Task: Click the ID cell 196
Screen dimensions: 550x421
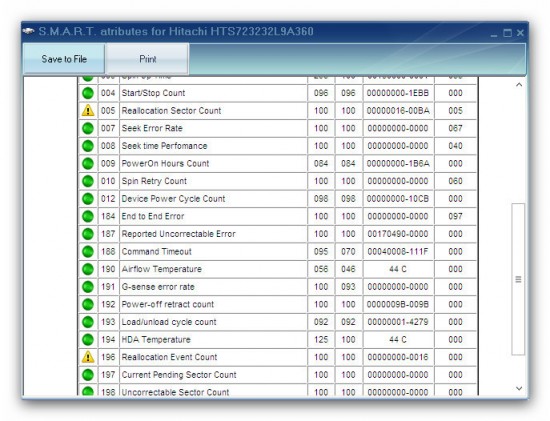Action: point(108,357)
